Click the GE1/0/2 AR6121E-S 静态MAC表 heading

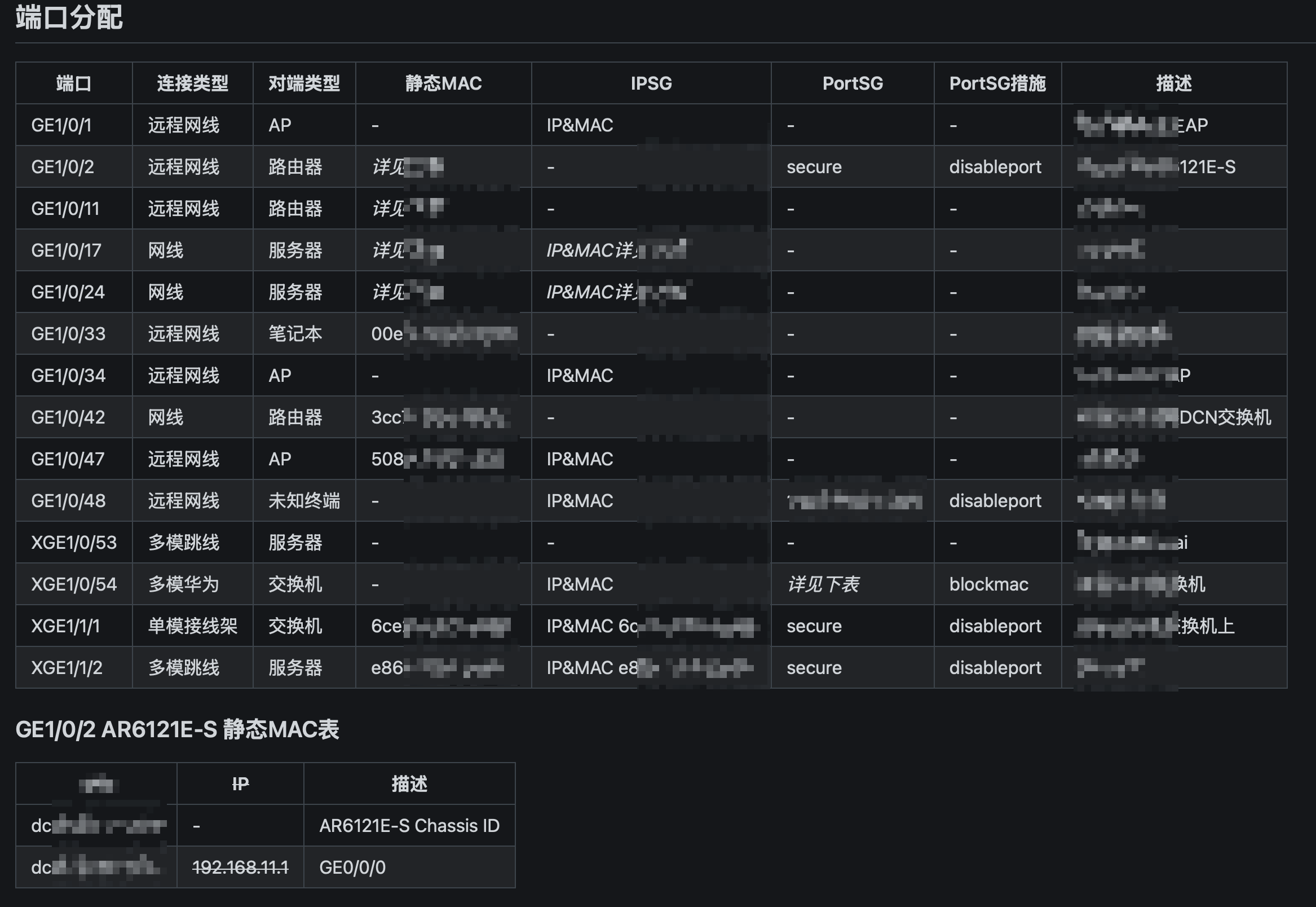177,730
